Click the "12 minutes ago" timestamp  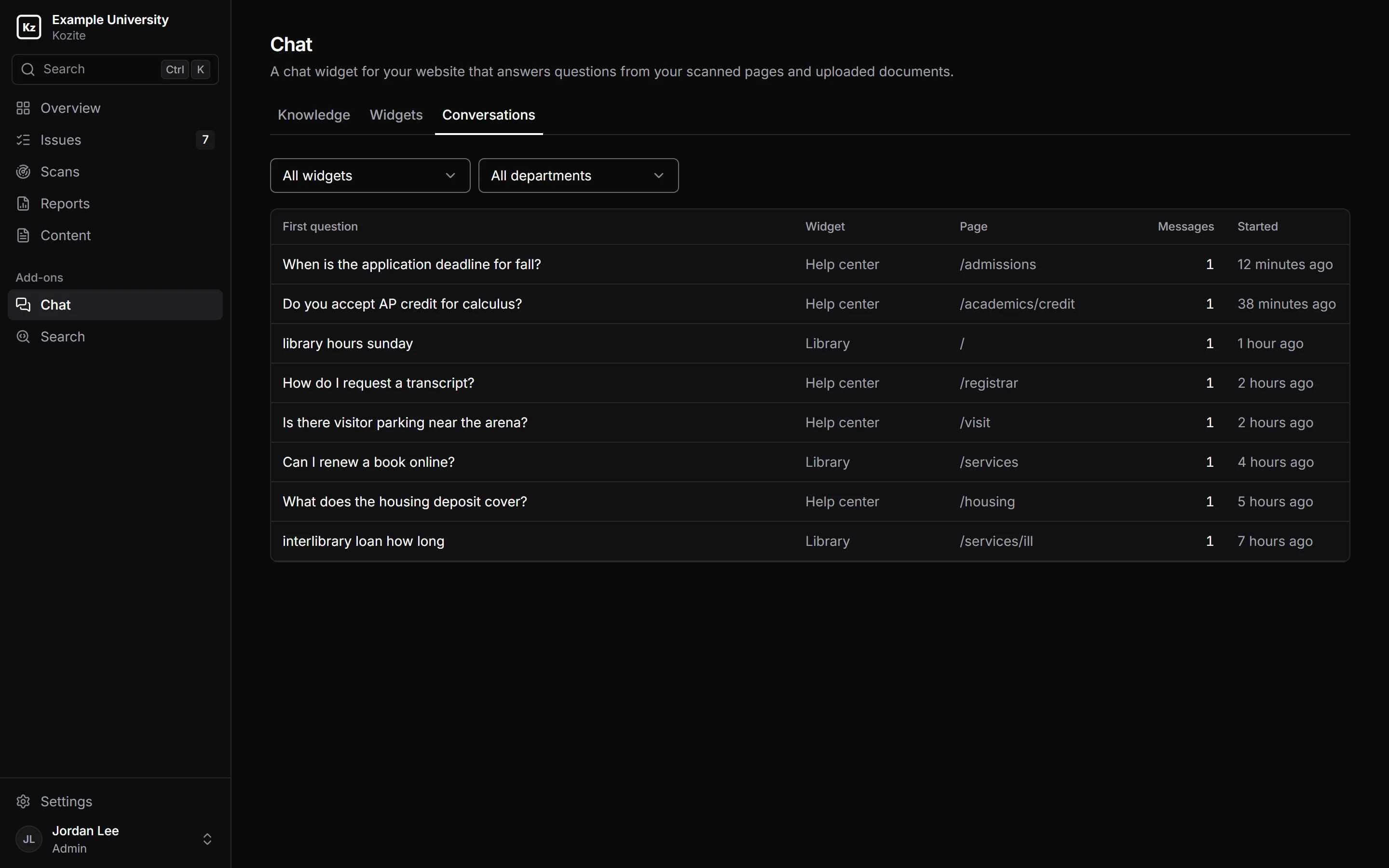[x=1284, y=264]
